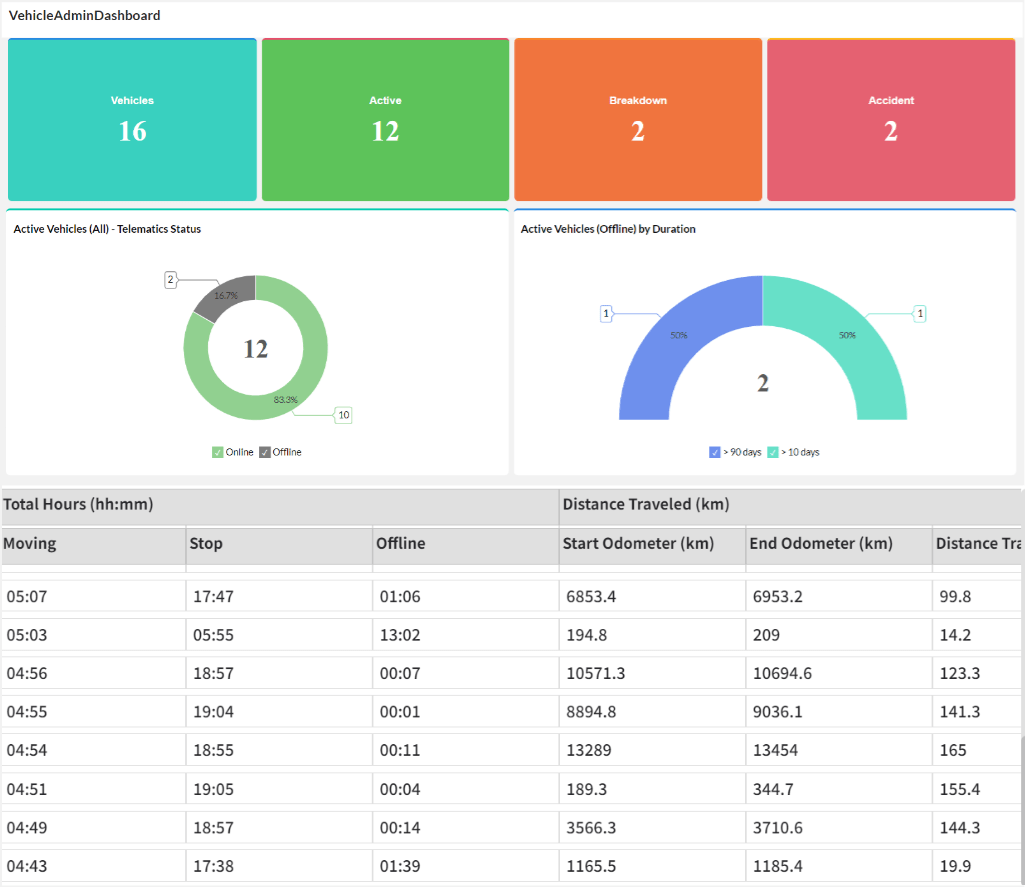Select Offline cell 00:01

[466, 712]
